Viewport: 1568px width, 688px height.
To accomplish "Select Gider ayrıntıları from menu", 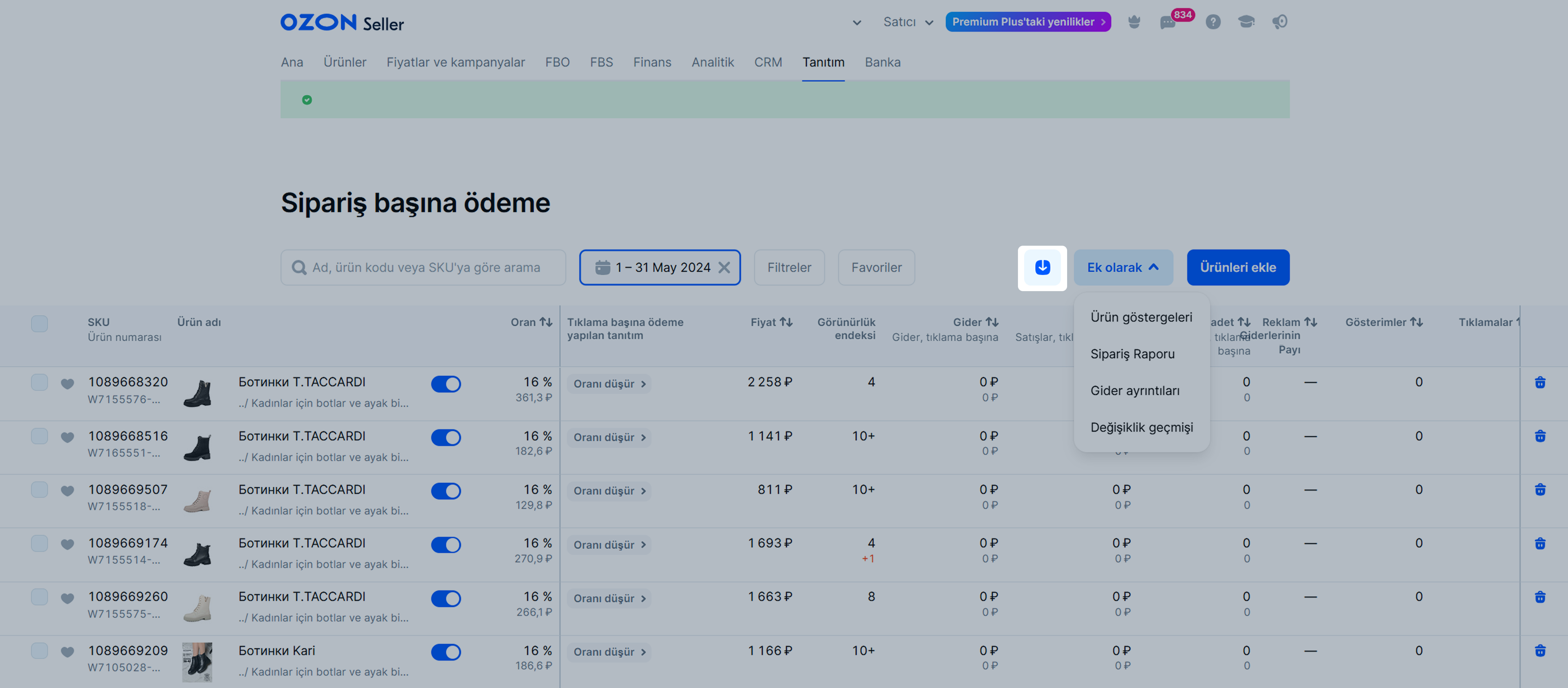I will (x=1141, y=391).
